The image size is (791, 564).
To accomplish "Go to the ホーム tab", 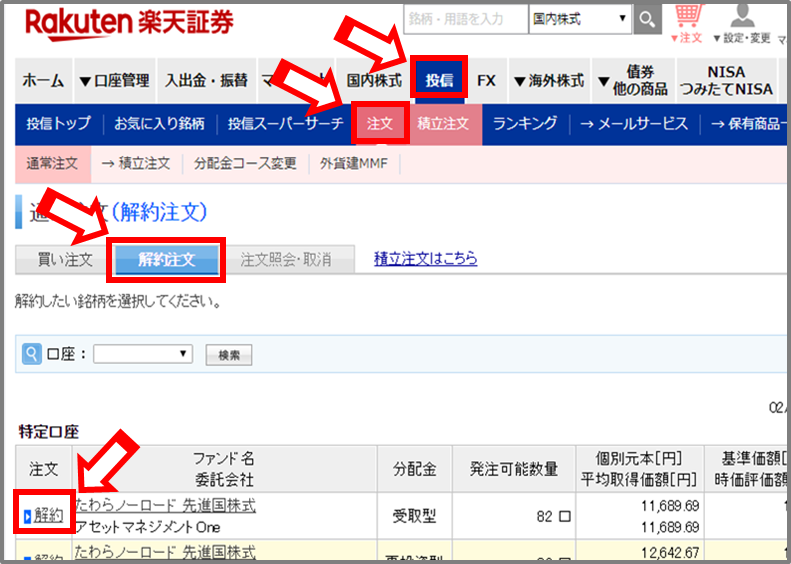I will point(43,81).
